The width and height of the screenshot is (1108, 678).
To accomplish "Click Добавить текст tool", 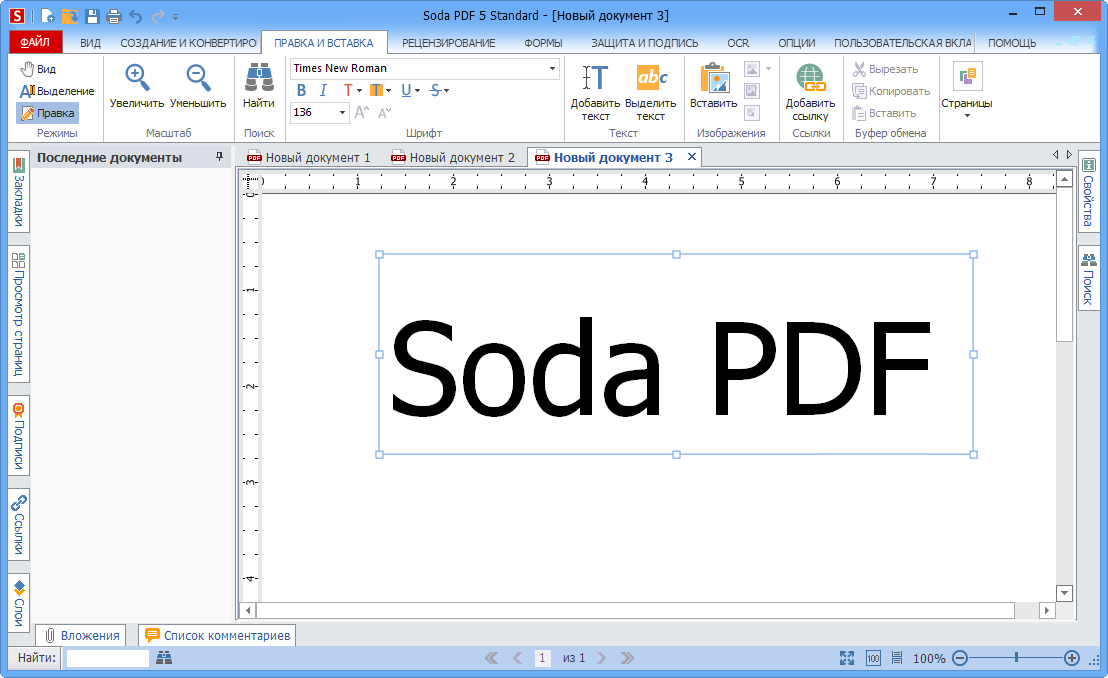I will 595,93.
